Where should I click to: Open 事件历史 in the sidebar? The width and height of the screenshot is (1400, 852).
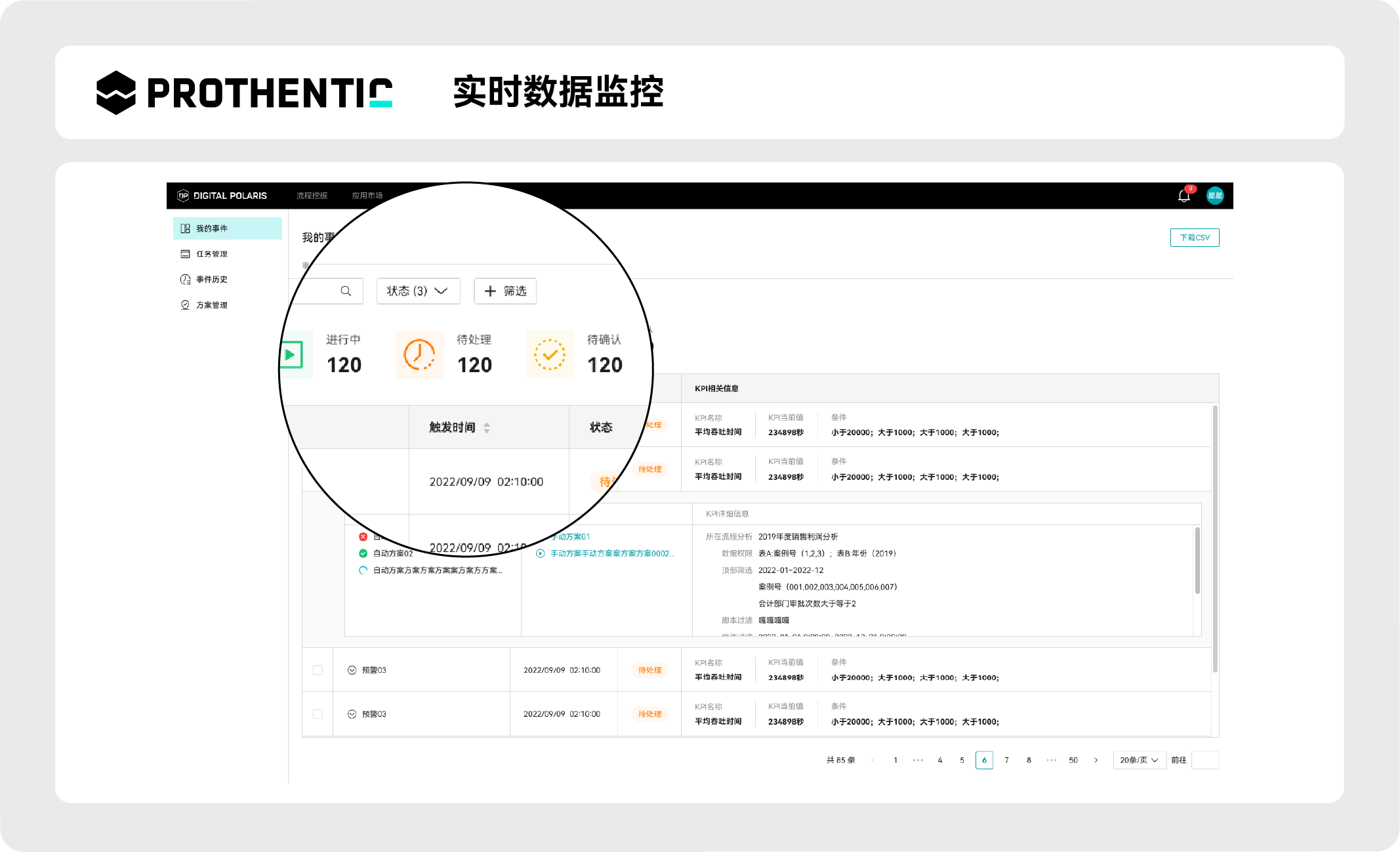point(211,280)
